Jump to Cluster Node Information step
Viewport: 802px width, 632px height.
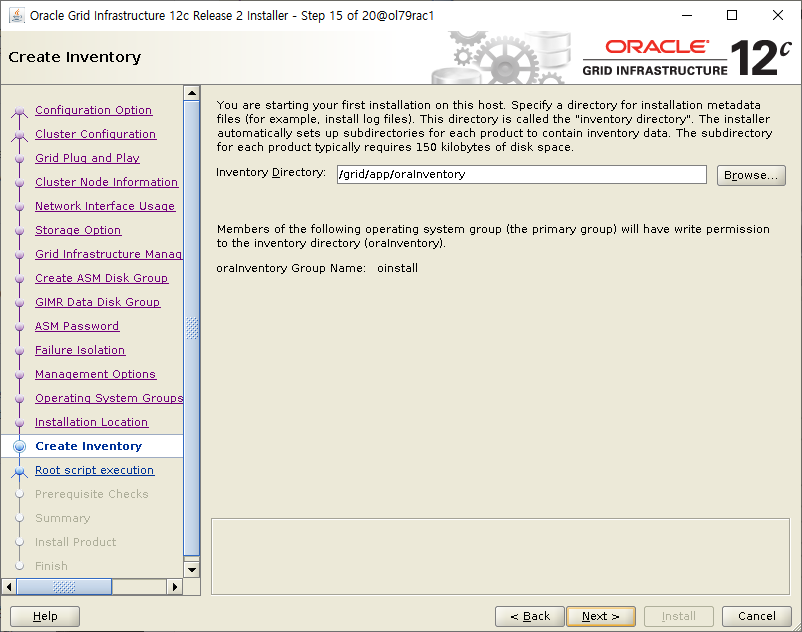click(x=106, y=182)
